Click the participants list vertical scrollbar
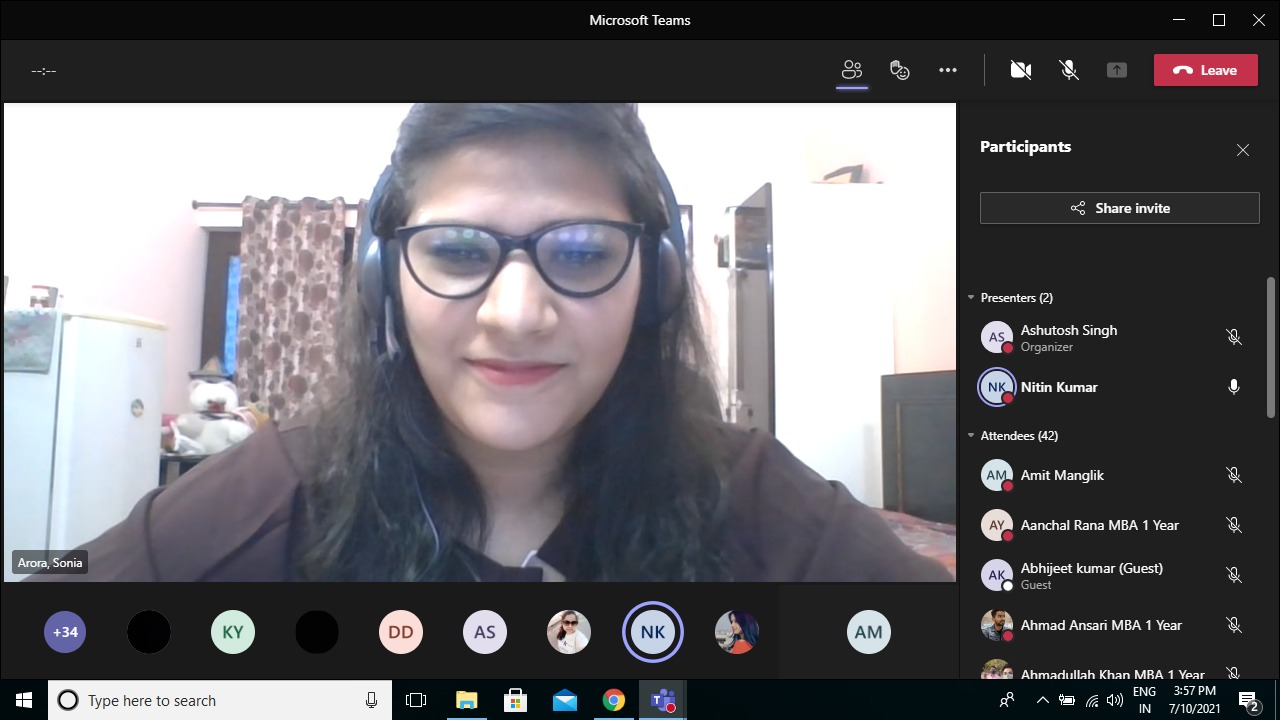Viewport: 1280px width, 720px height. (x=1271, y=348)
